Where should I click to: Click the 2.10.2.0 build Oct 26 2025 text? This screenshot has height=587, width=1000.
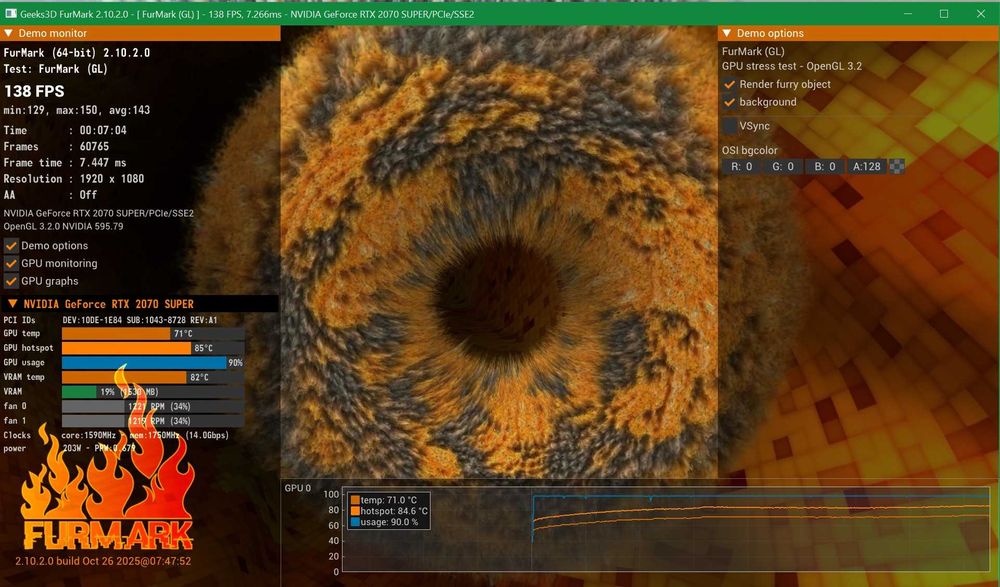[x=103, y=561]
